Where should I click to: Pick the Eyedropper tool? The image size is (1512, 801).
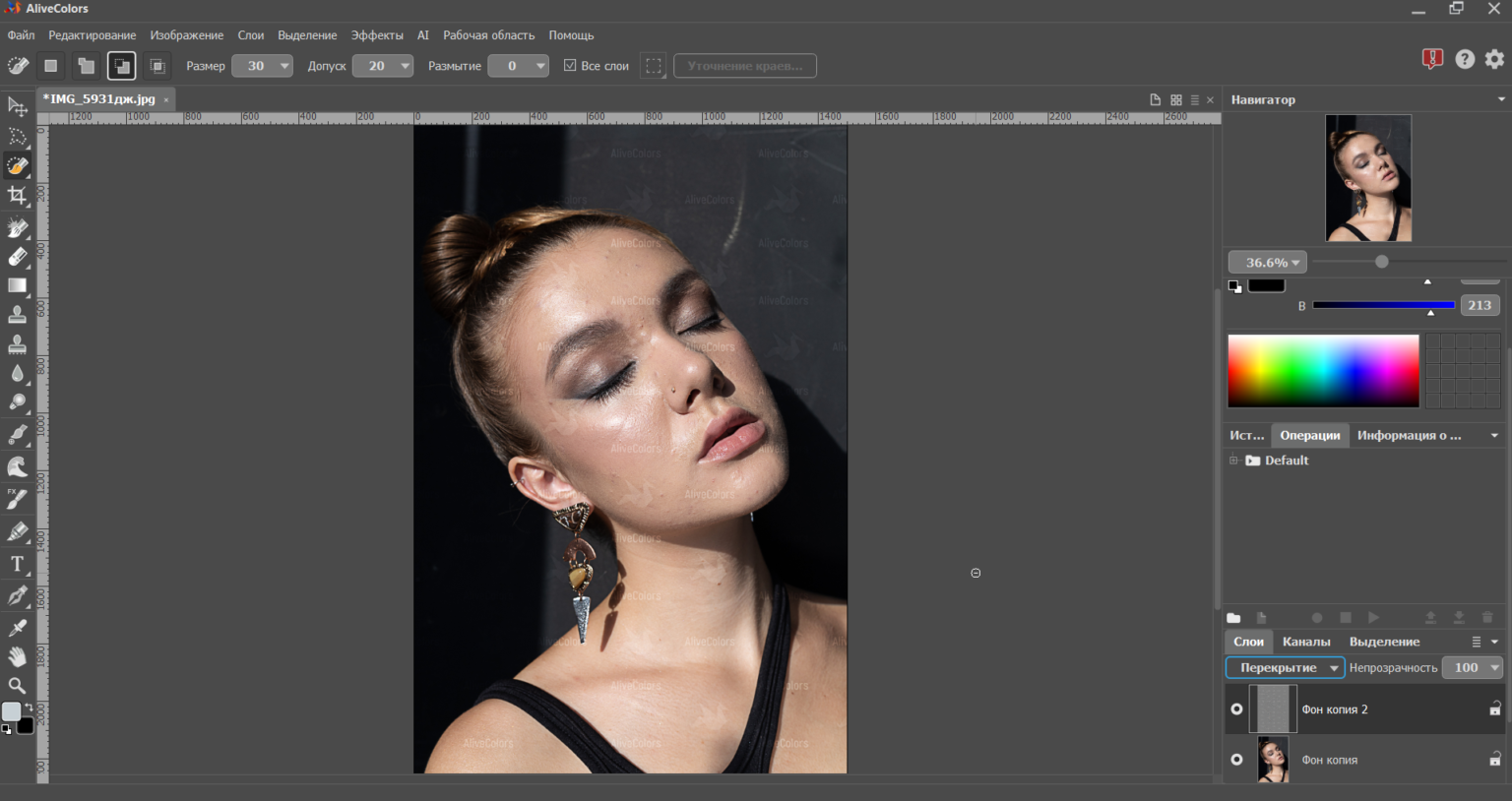point(17,627)
